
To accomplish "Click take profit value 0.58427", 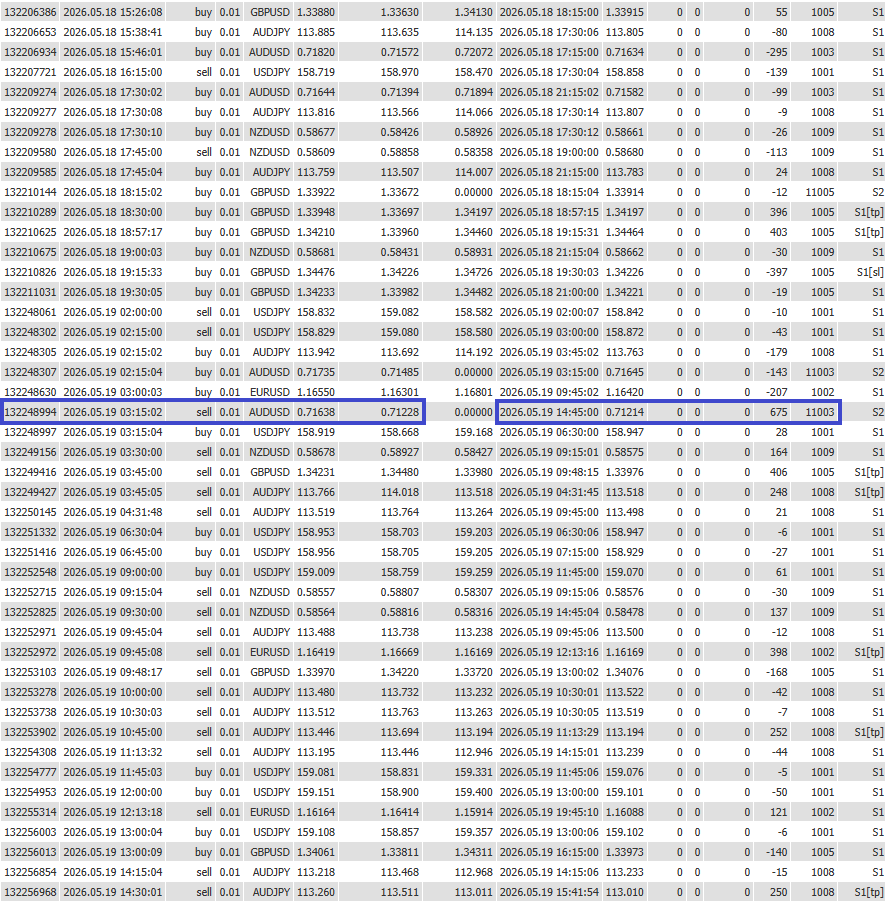I will coord(474,452).
